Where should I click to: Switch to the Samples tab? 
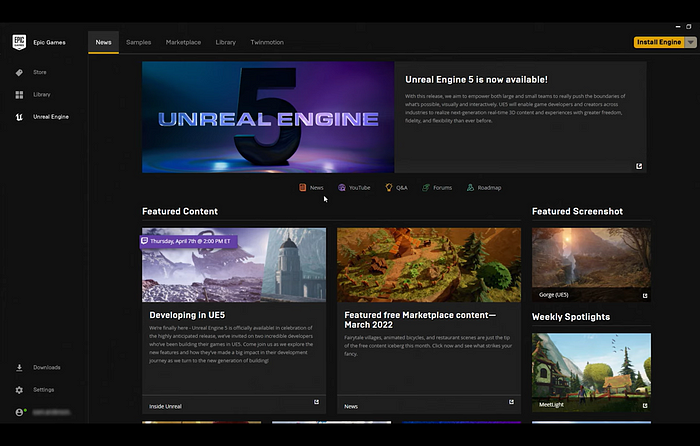coord(138,42)
